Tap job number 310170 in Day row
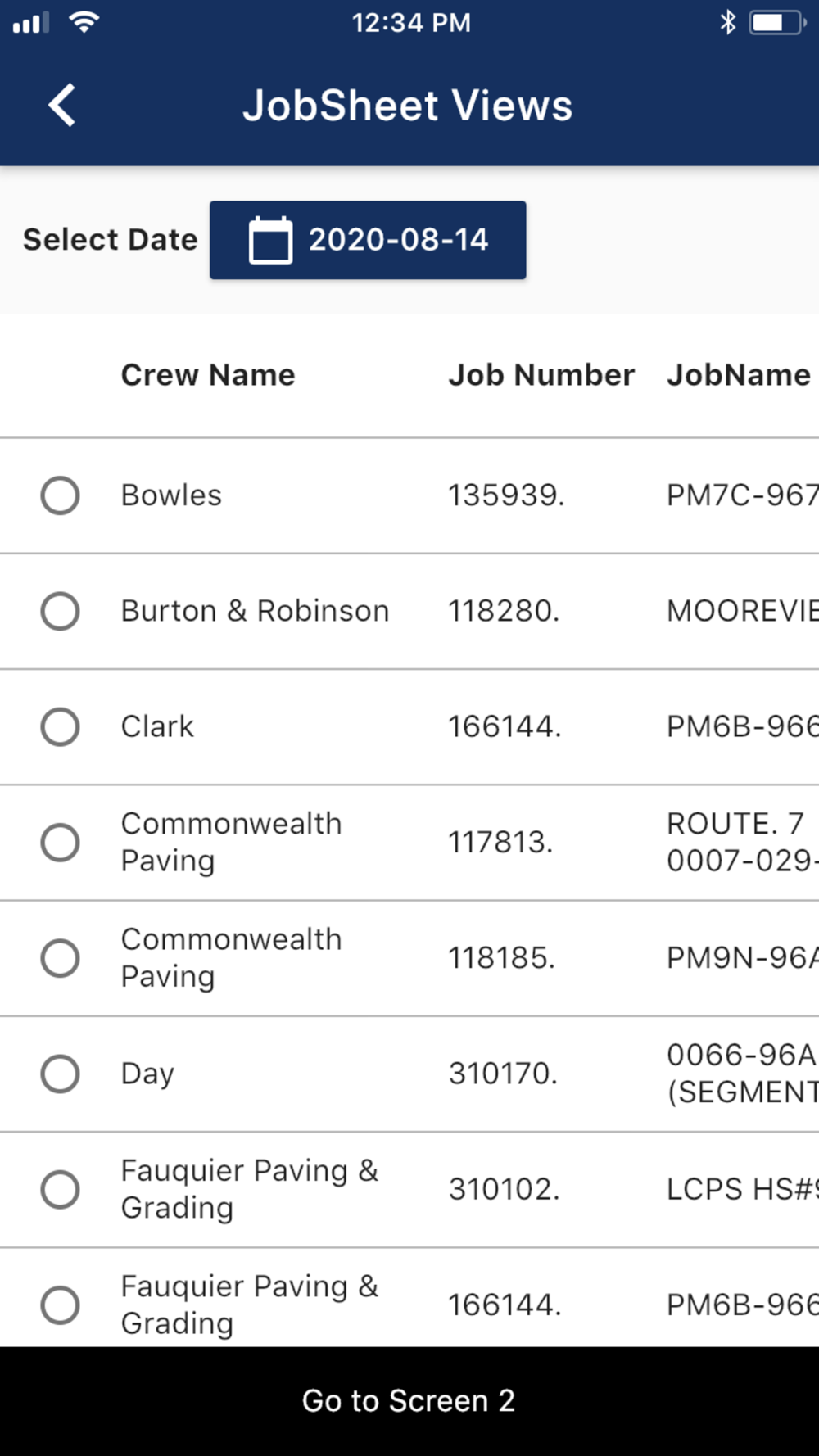This screenshot has width=819, height=1456. 503,1074
